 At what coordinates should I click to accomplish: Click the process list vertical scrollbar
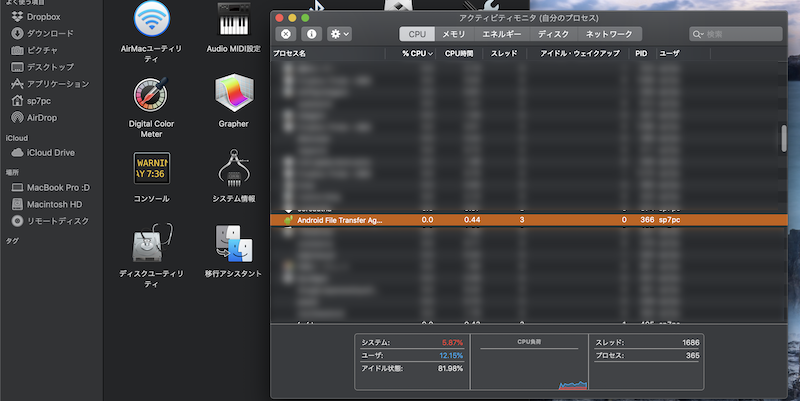click(784, 140)
